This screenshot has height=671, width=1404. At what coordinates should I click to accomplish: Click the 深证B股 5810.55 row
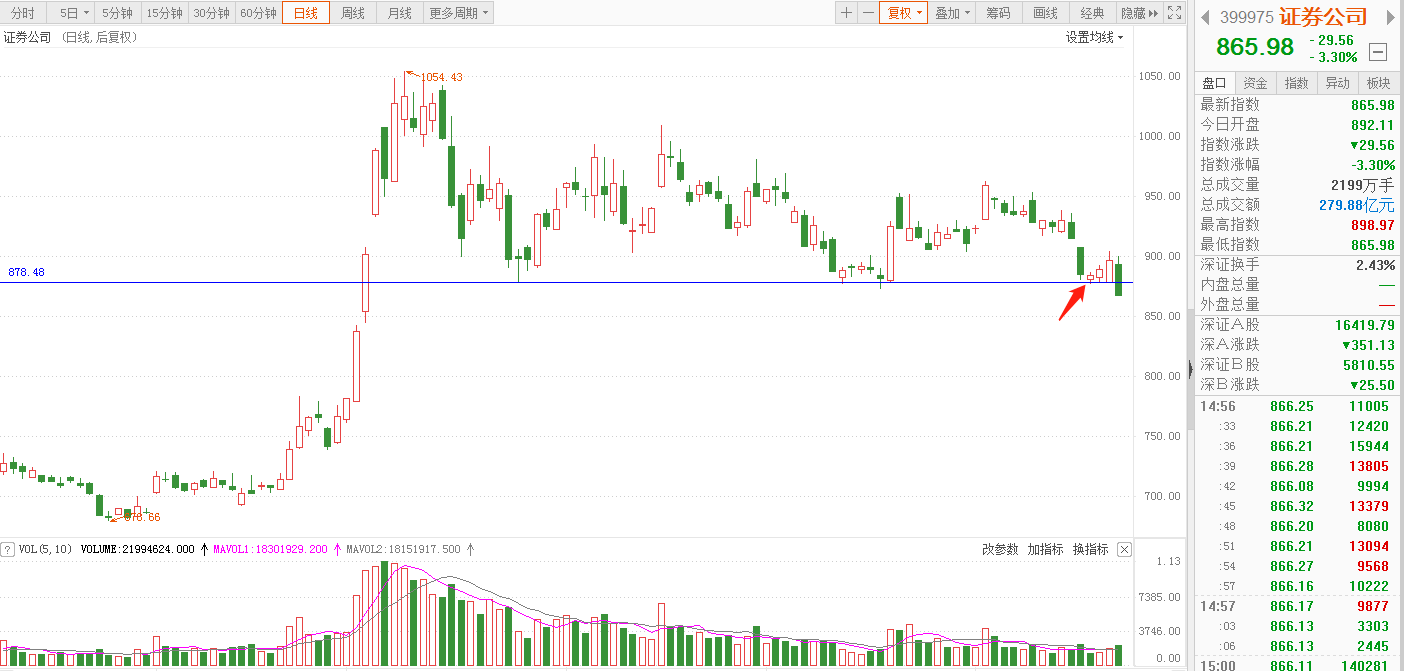point(1297,365)
